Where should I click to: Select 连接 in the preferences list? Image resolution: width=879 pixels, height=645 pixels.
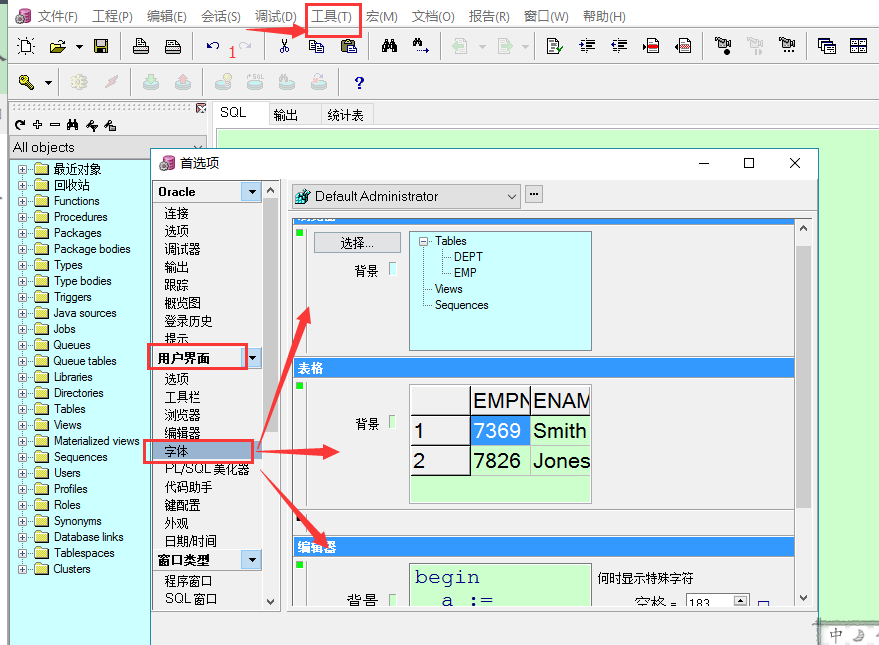(177, 214)
